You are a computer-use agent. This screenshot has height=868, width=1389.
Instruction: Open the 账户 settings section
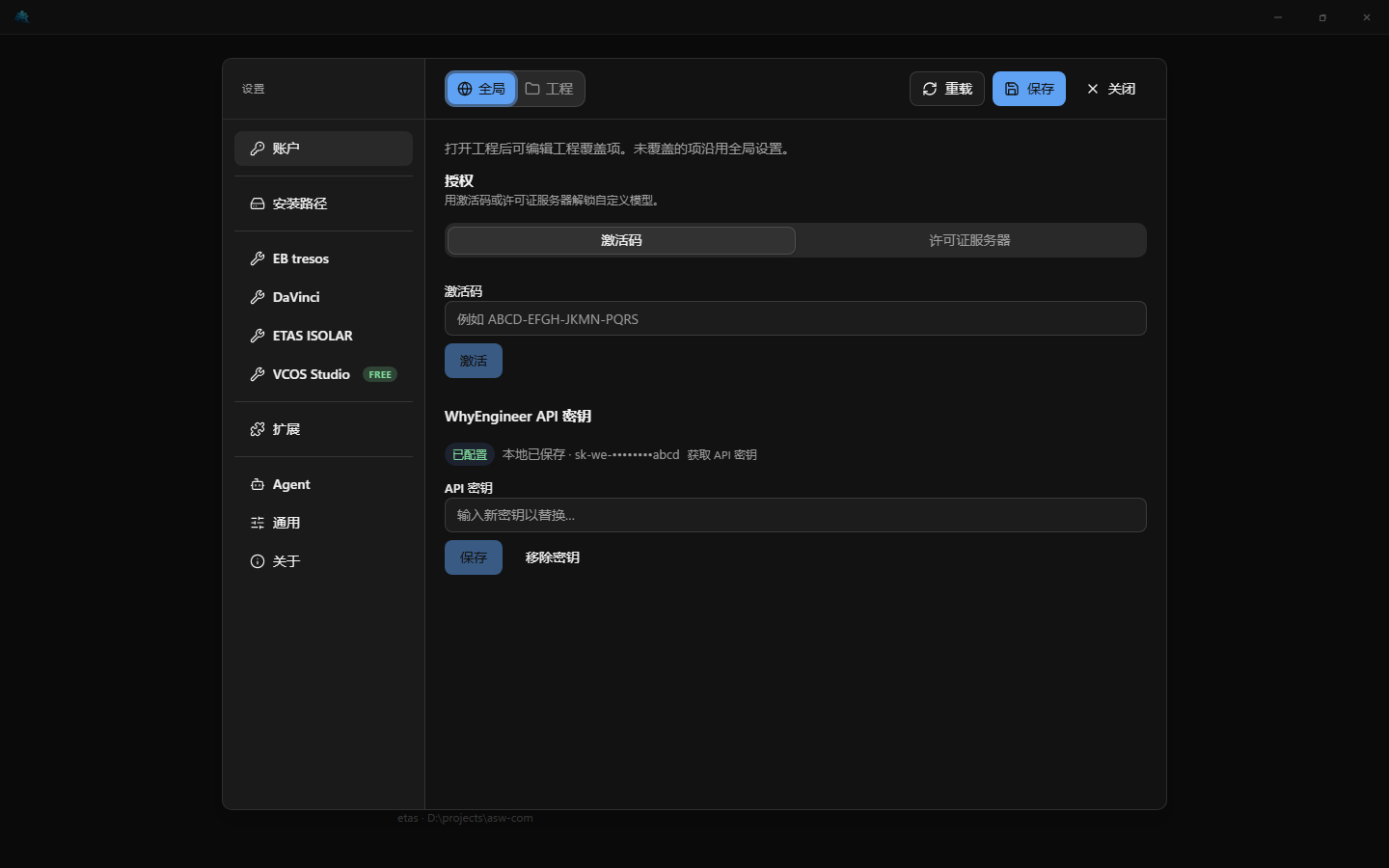click(323, 149)
